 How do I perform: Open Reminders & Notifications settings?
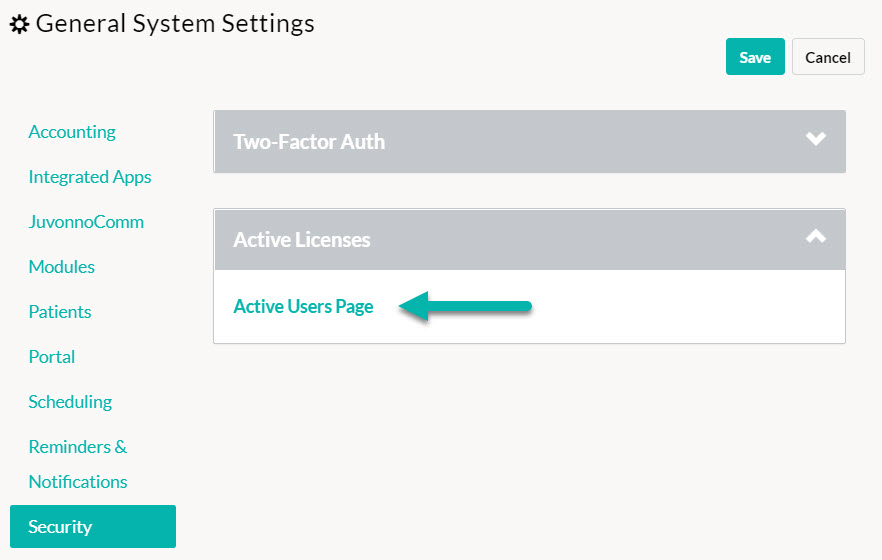tap(78, 464)
